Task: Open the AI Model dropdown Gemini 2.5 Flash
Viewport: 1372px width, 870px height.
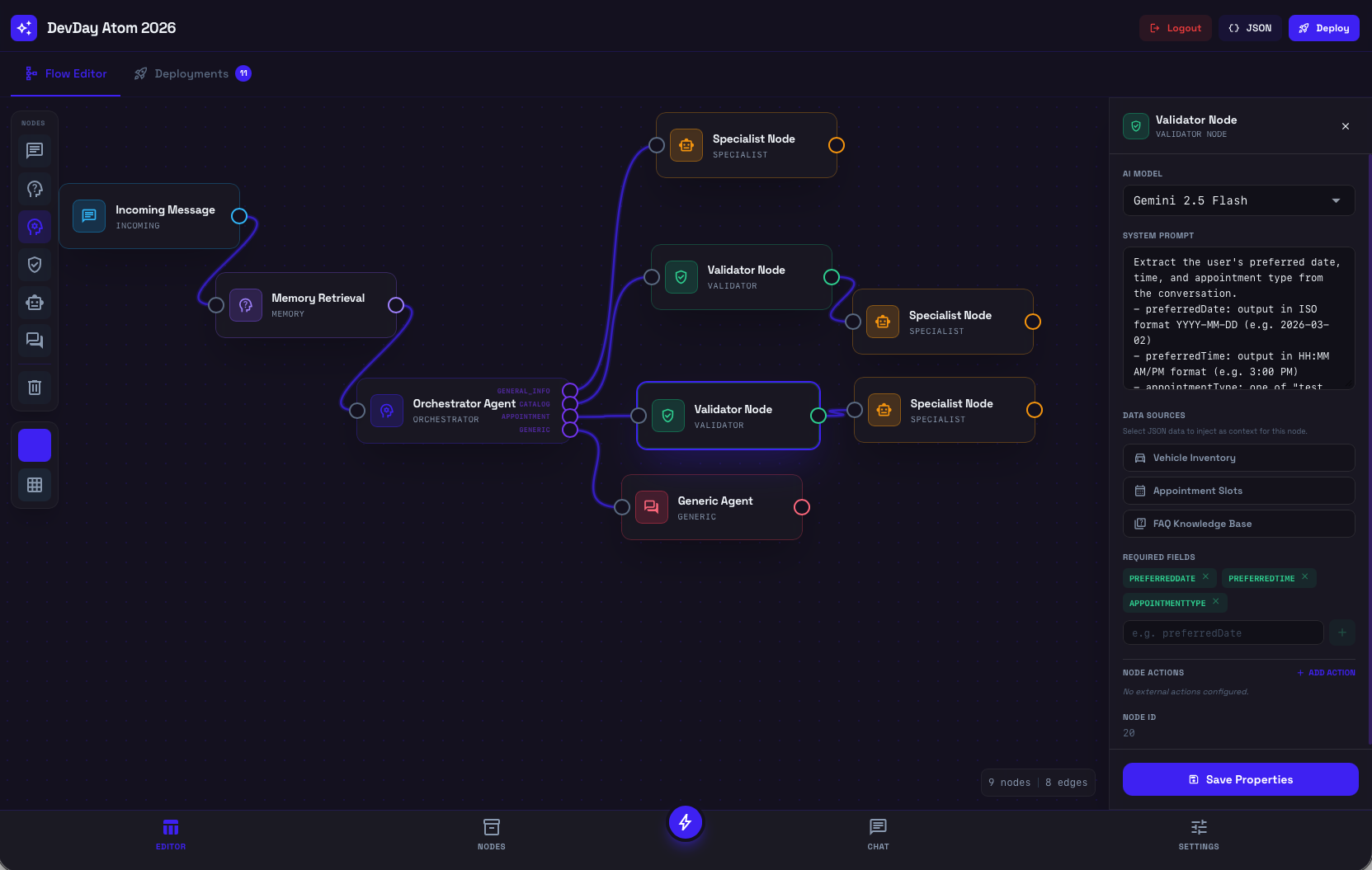Action: coord(1238,200)
